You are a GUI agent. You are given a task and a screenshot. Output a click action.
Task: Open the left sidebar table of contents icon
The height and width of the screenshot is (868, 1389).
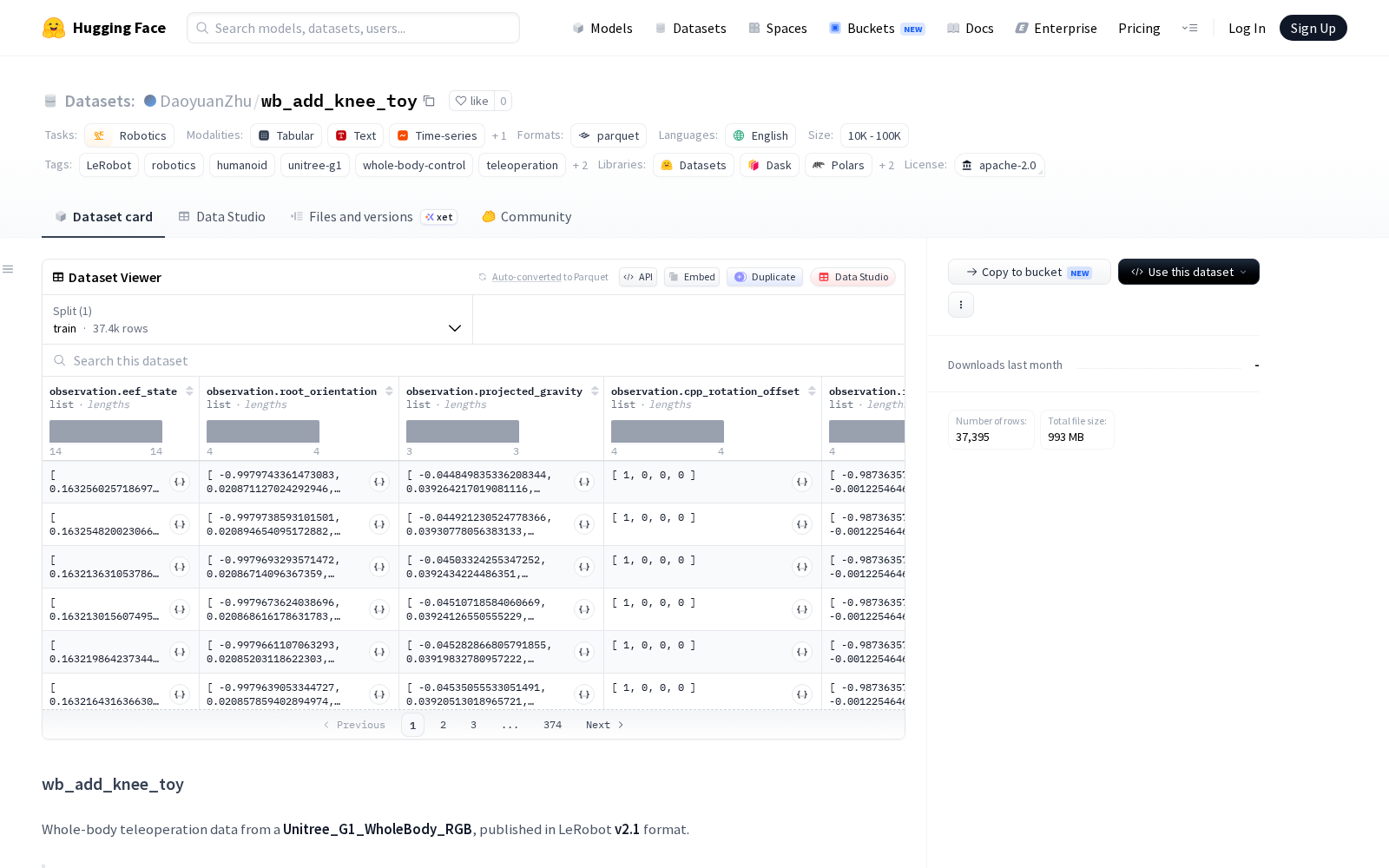tap(8, 269)
